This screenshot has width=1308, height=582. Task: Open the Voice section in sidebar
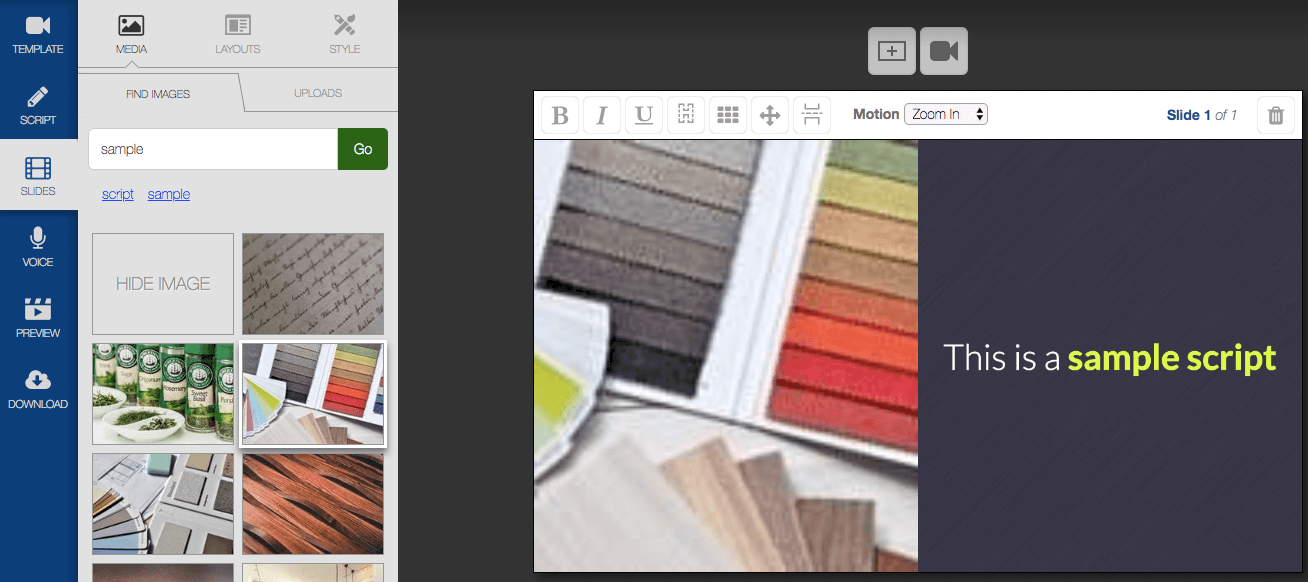pos(38,247)
